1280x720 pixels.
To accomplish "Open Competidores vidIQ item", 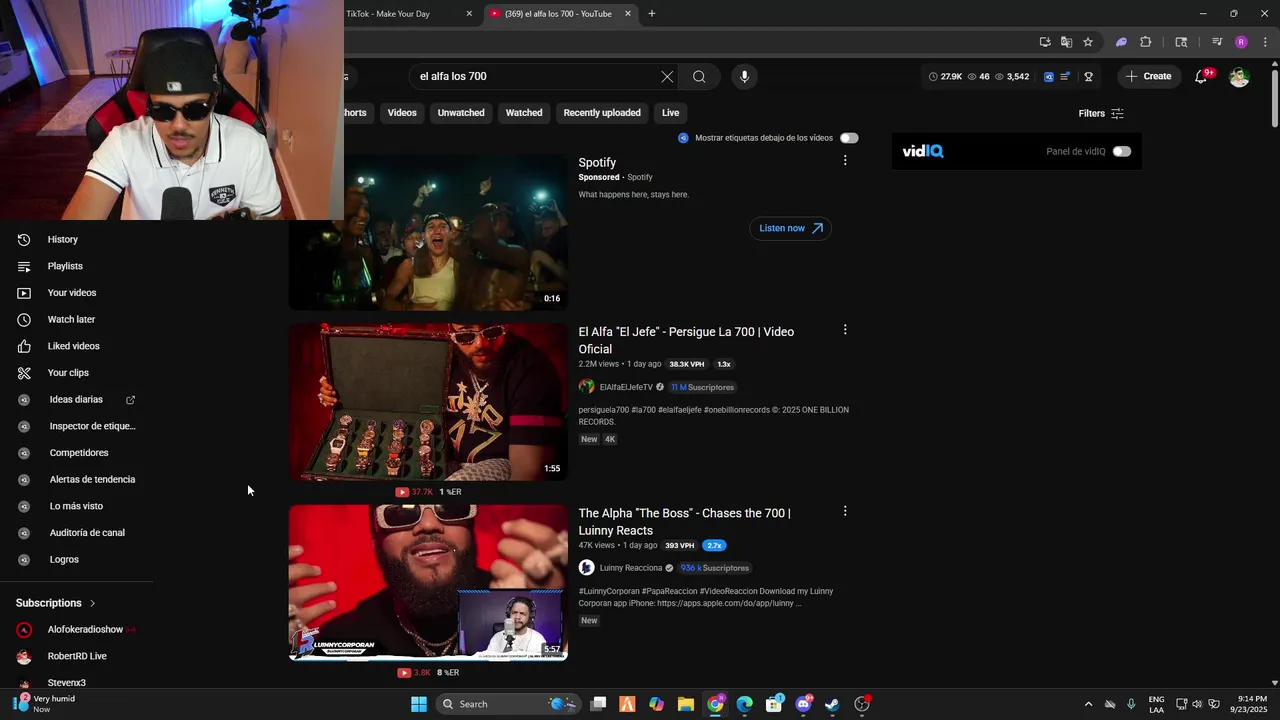I will click(77, 452).
